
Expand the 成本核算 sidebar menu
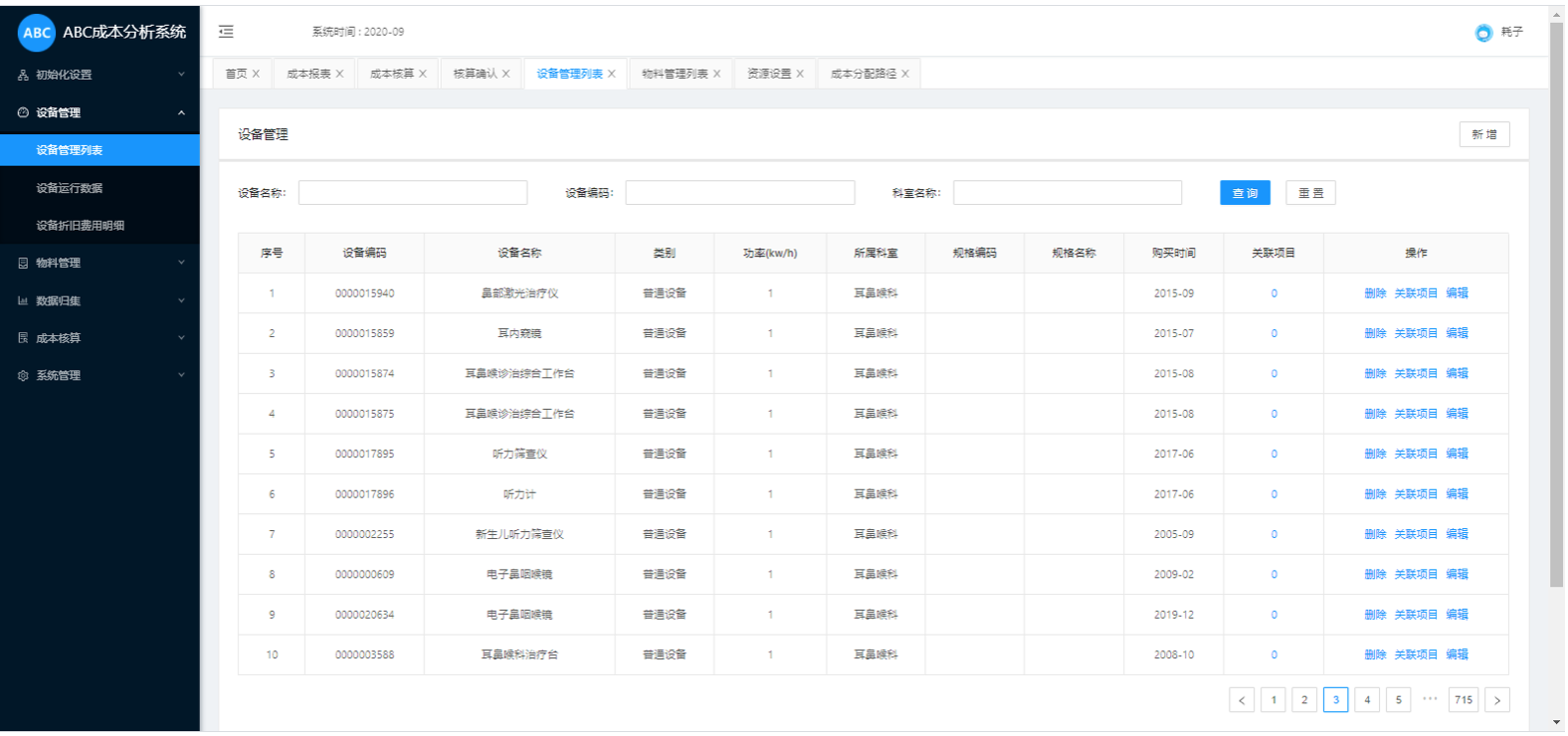pyautogui.click(x=99, y=338)
